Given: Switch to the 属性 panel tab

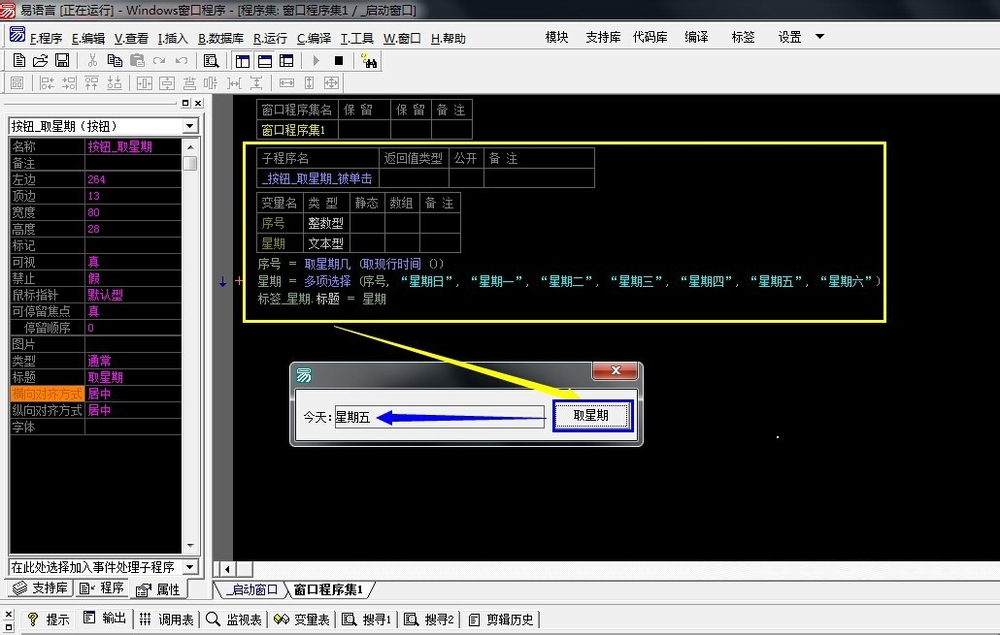Looking at the screenshot, I should pos(158,589).
